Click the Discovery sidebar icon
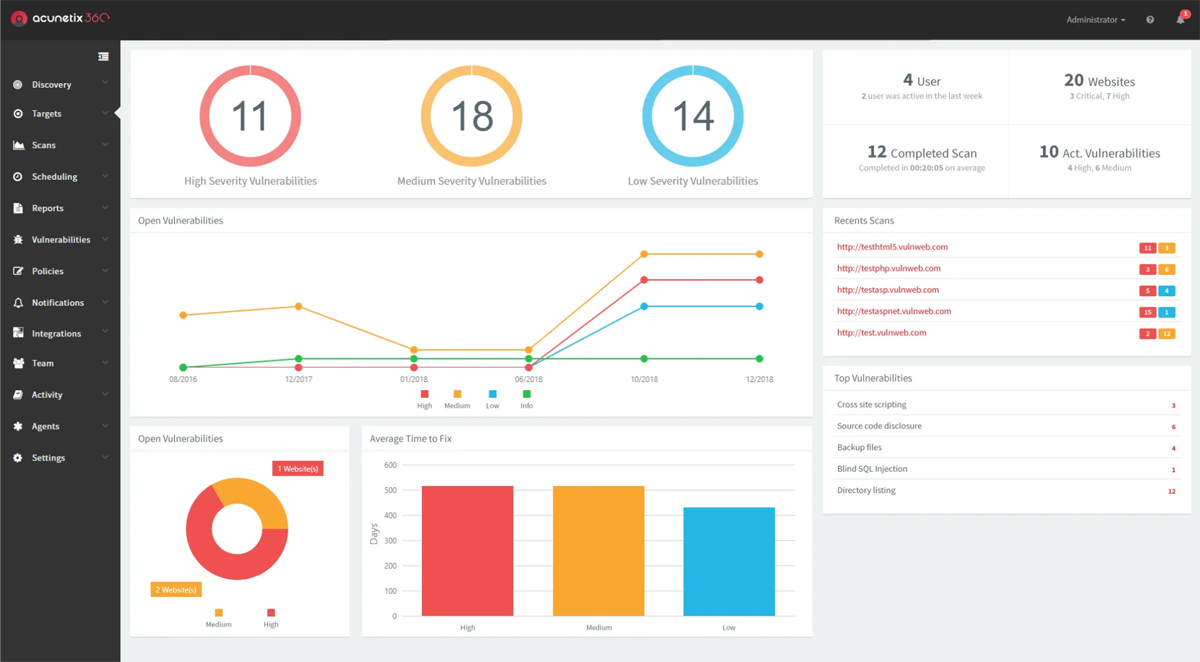 (18, 85)
